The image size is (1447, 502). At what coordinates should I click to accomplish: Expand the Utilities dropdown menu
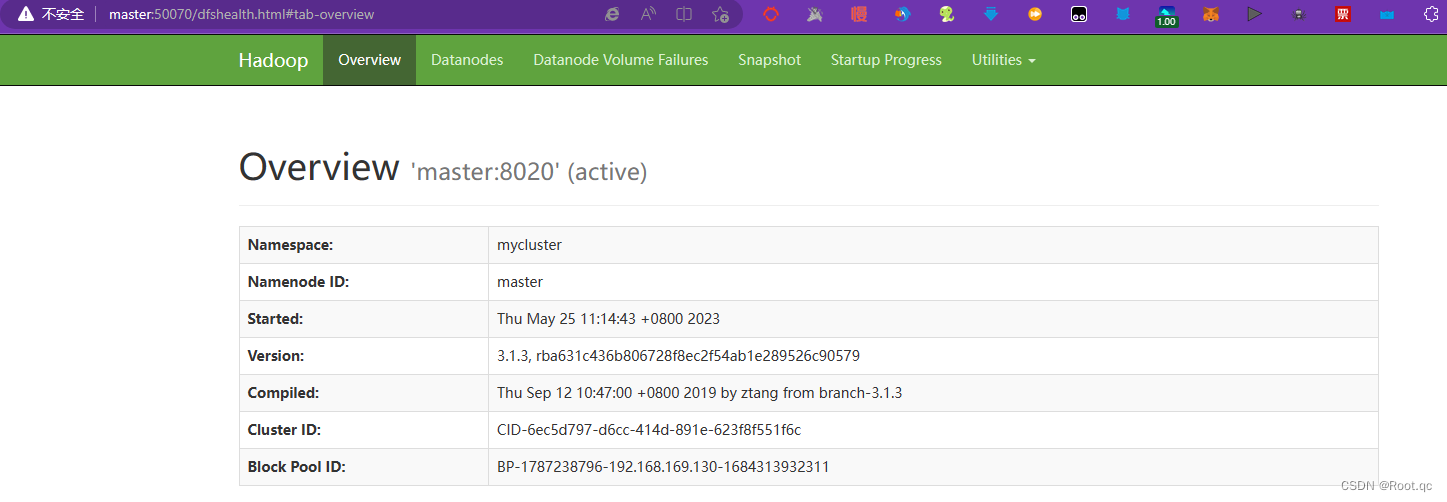click(1004, 60)
